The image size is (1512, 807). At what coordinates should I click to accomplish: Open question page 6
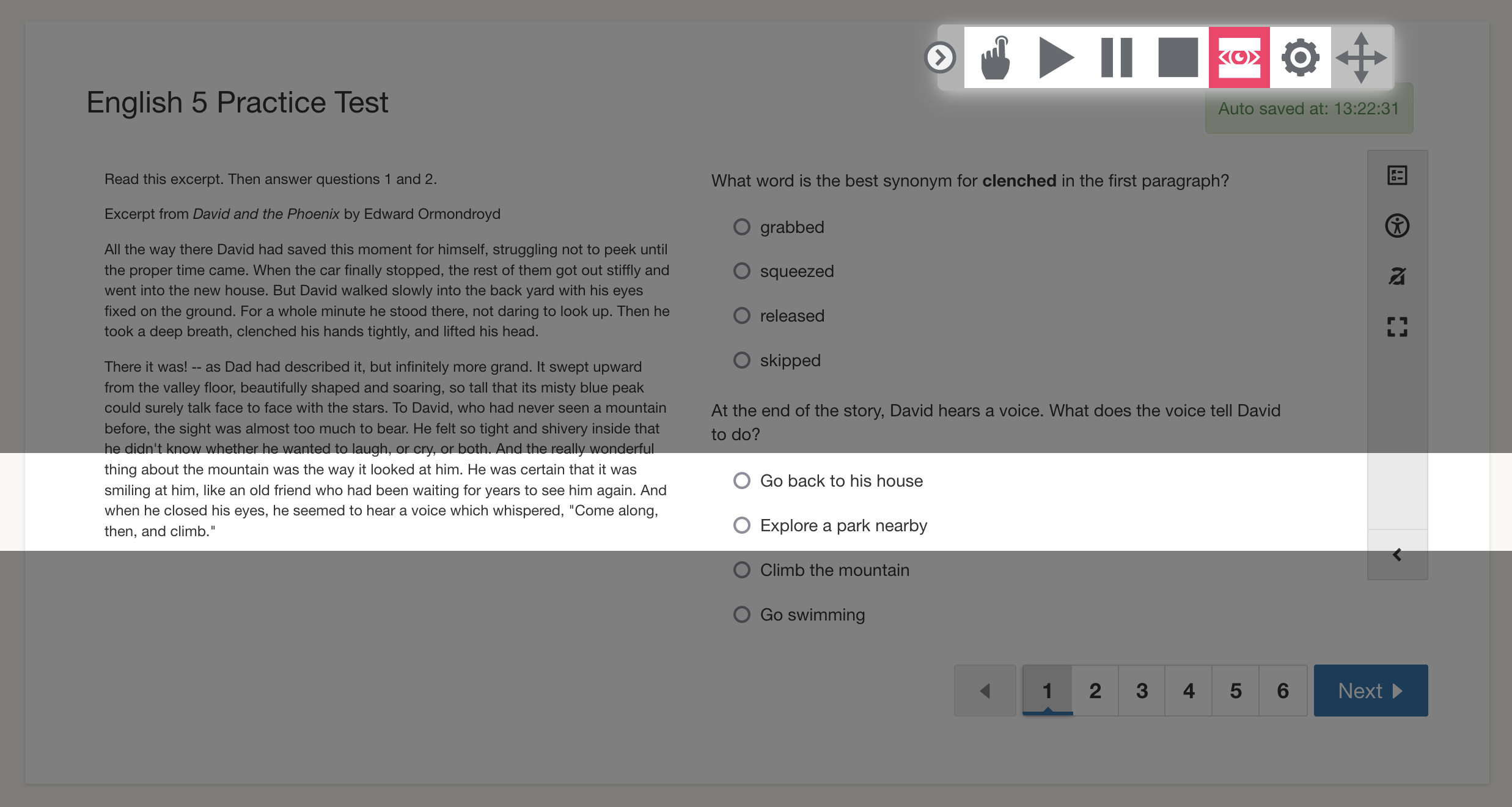tap(1282, 690)
